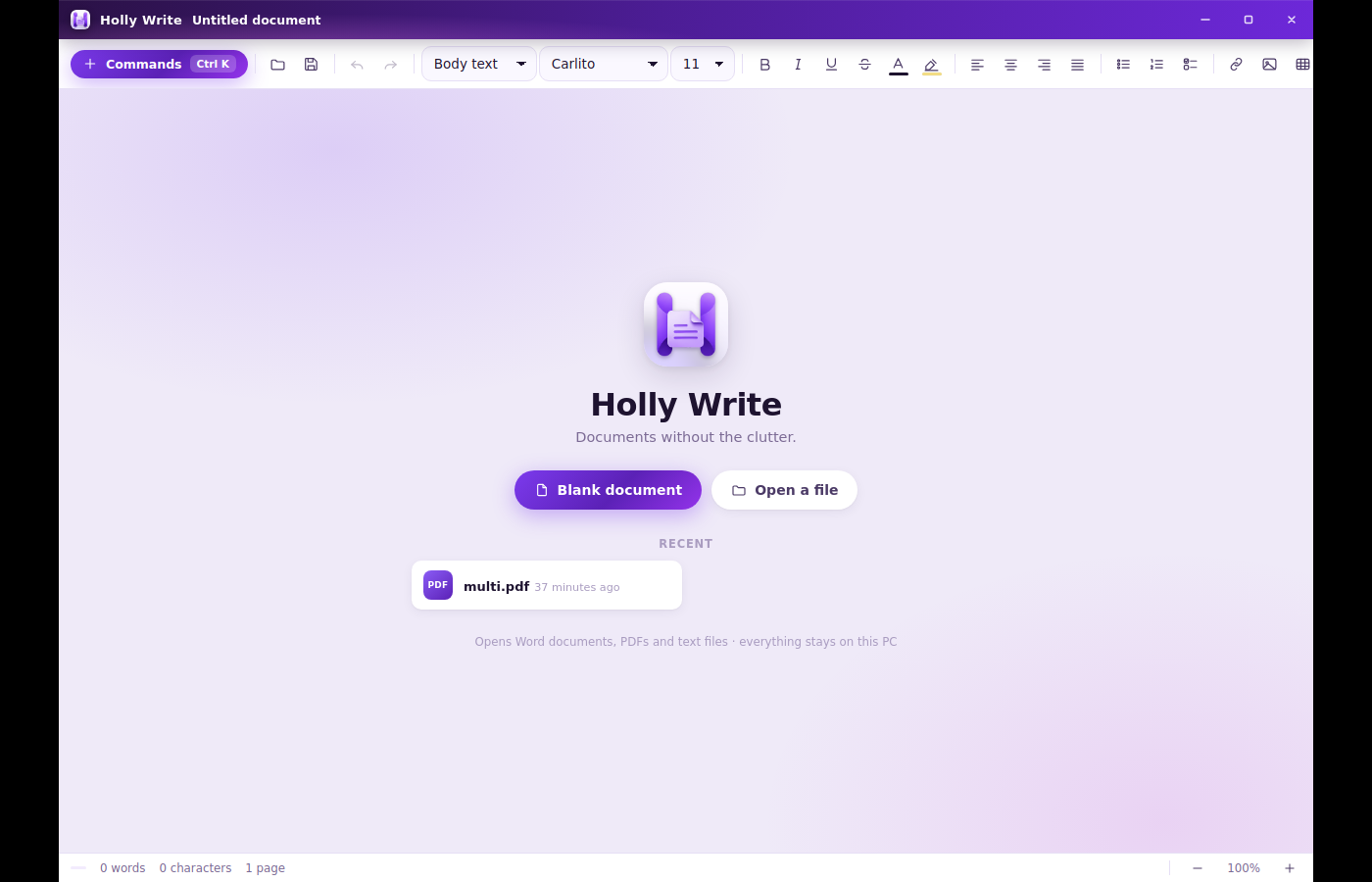Screen dimensions: 1372x882
Task: Click the Holly Write logo in center
Action: [686, 324]
